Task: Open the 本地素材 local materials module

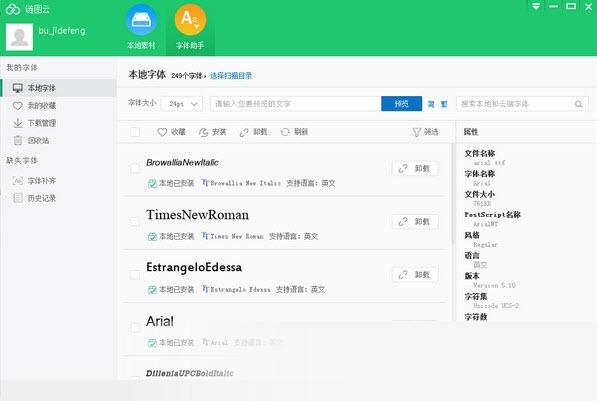Action: [x=141, y=27]
